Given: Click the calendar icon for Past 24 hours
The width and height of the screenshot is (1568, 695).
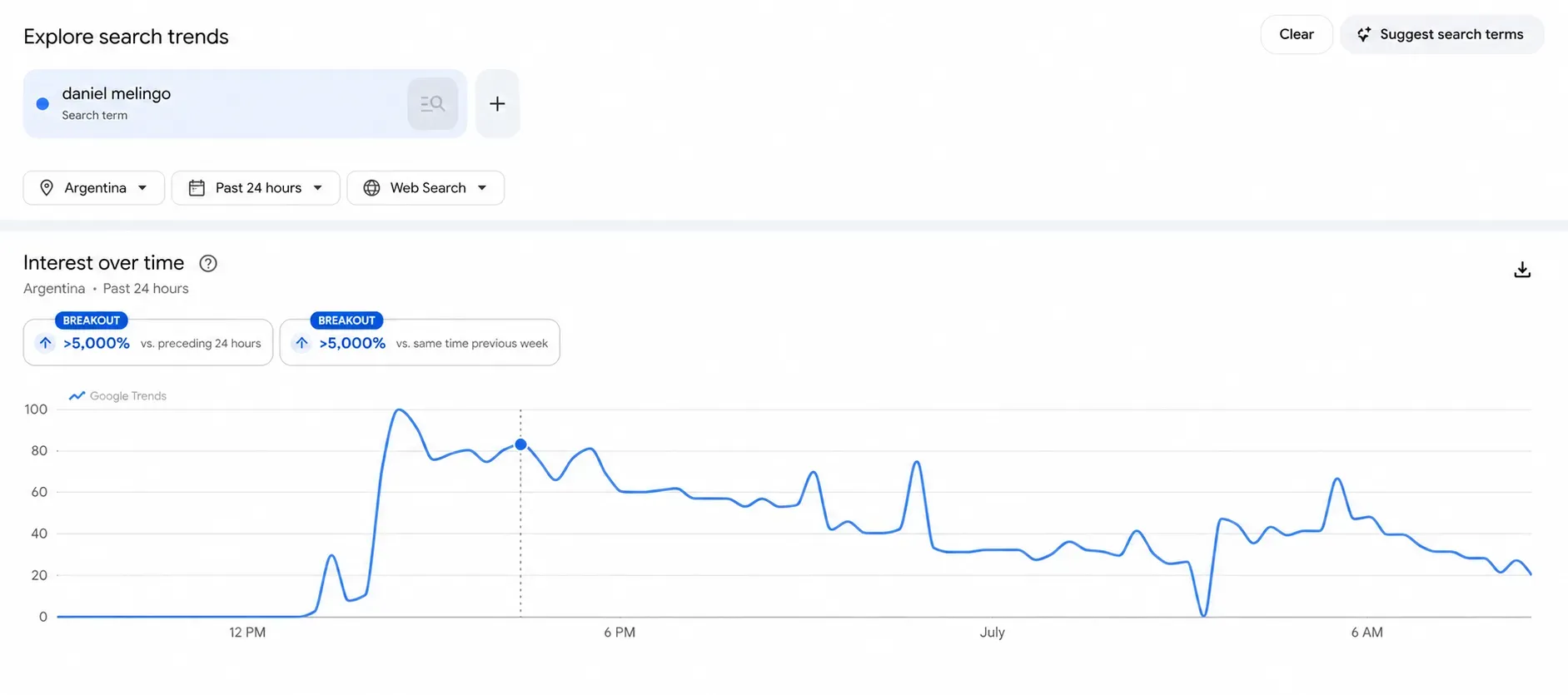Looking at the screenshot, I should point(197,188).
